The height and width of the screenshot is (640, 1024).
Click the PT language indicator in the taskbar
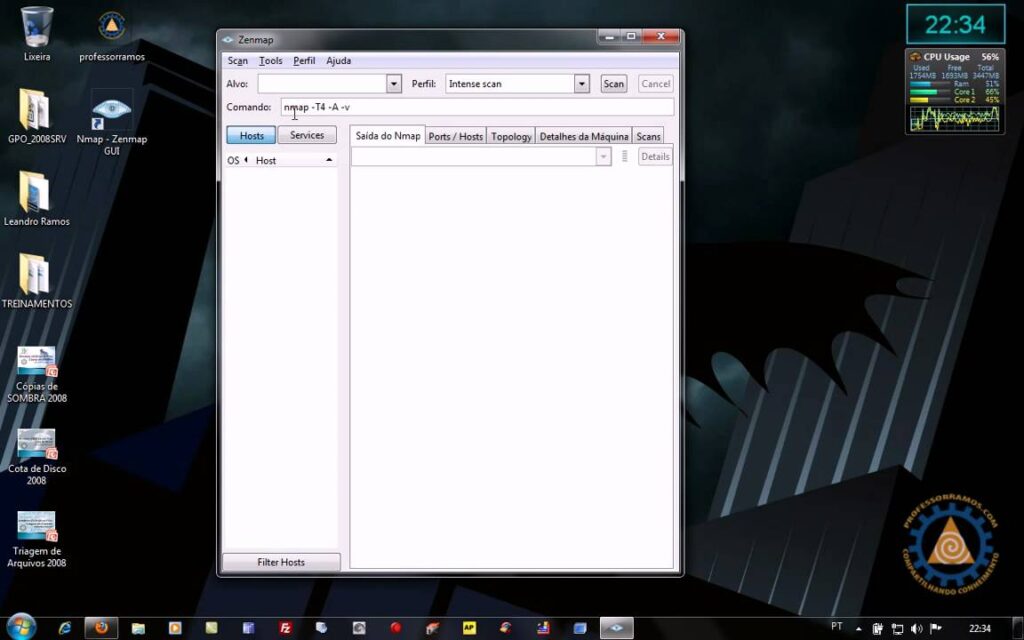[x=837, y=627]
